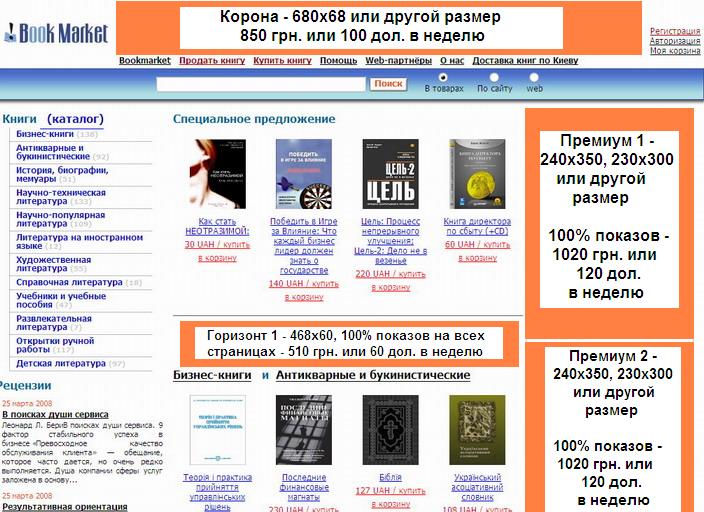Open 'Открытки ручной работы' category
Image resolution: width=704 pixels, height=512 pixels.
click(x=55, y=345)
